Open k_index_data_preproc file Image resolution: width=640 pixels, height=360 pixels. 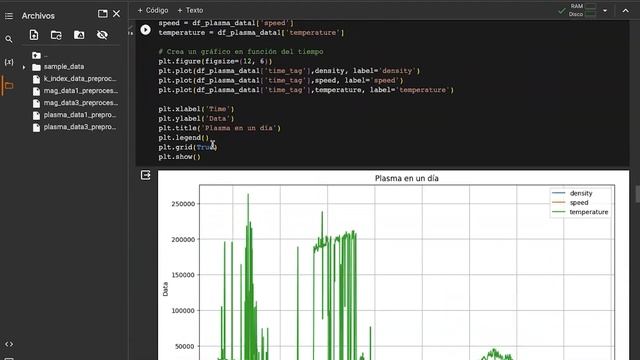(x=80, y=79)
